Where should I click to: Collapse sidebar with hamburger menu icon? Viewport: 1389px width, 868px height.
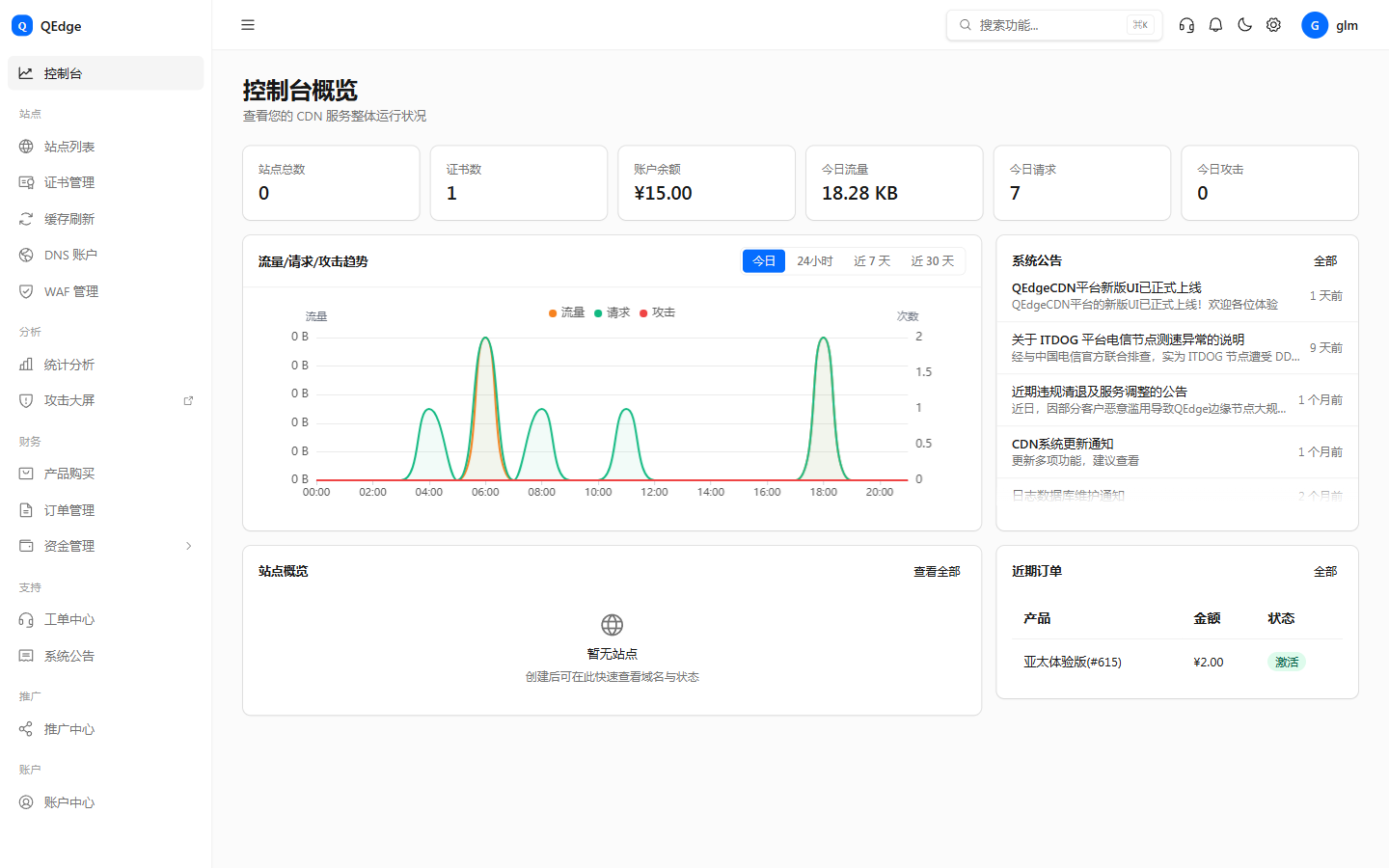[248, 25]
